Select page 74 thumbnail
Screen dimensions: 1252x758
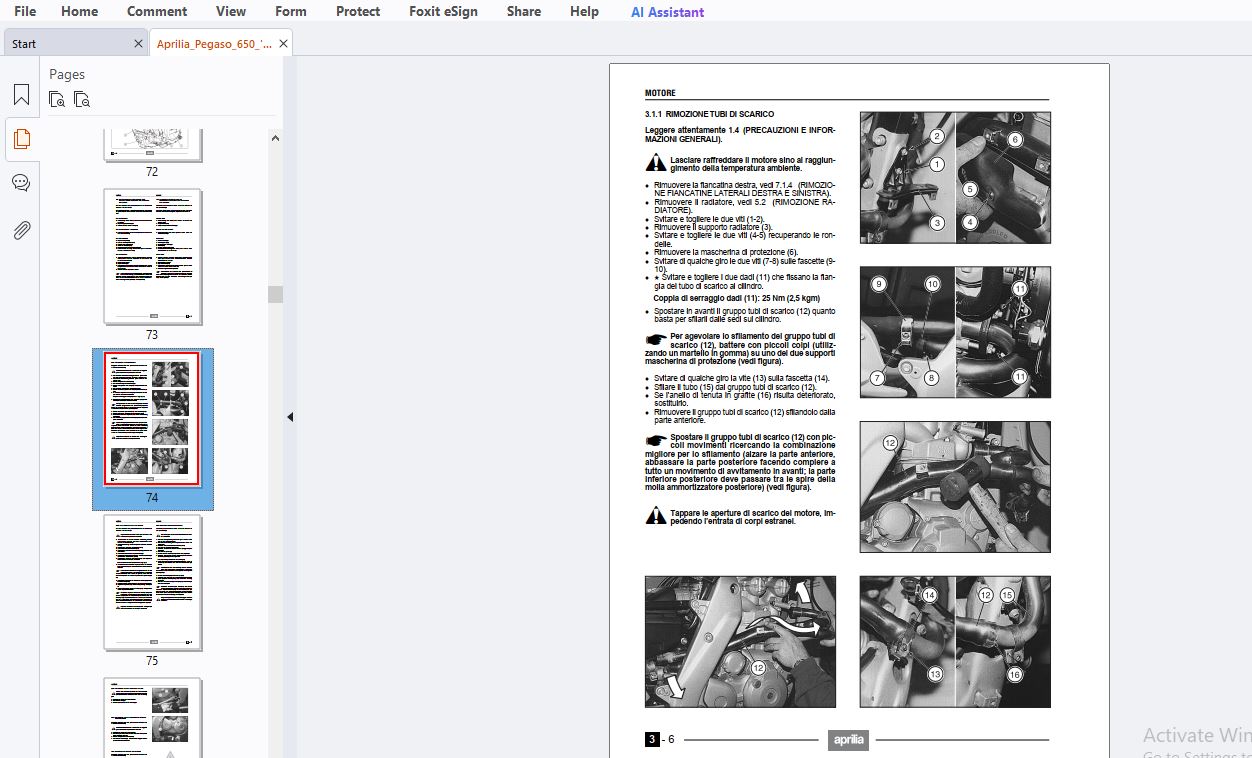tap(153, 419)
